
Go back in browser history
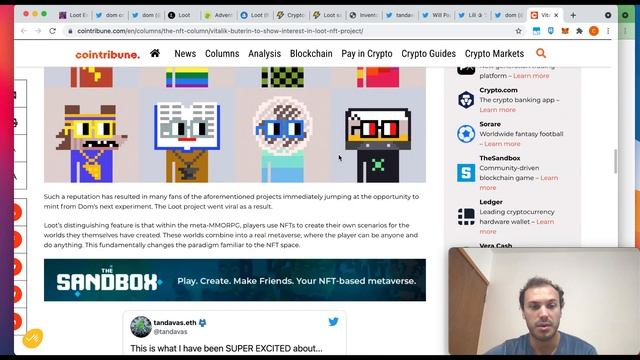tap(24, 31)
